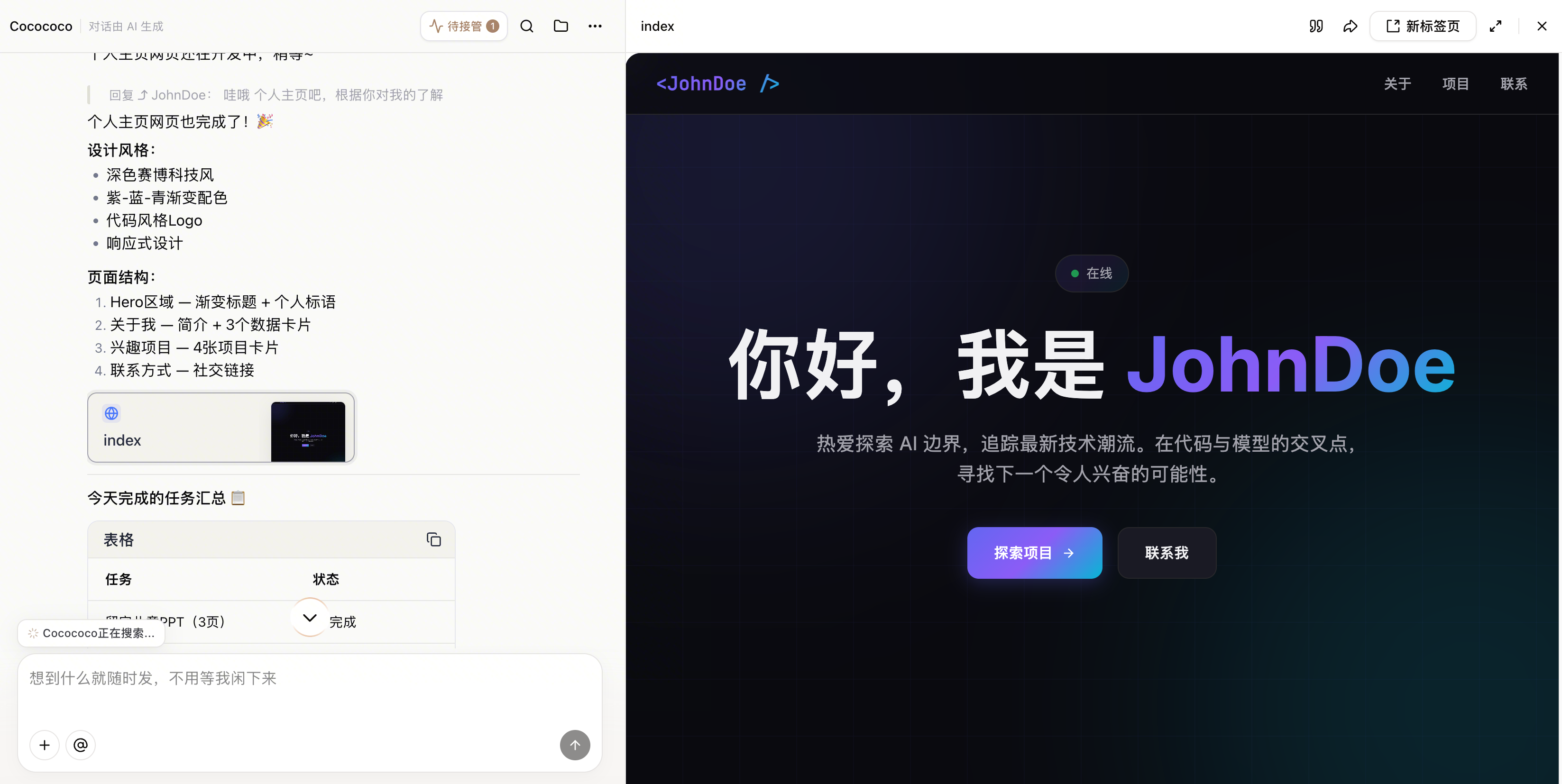Copy the table with the copy icon
The height and width of the screenshot is (784, 1562).
click(x=433, y=539)
